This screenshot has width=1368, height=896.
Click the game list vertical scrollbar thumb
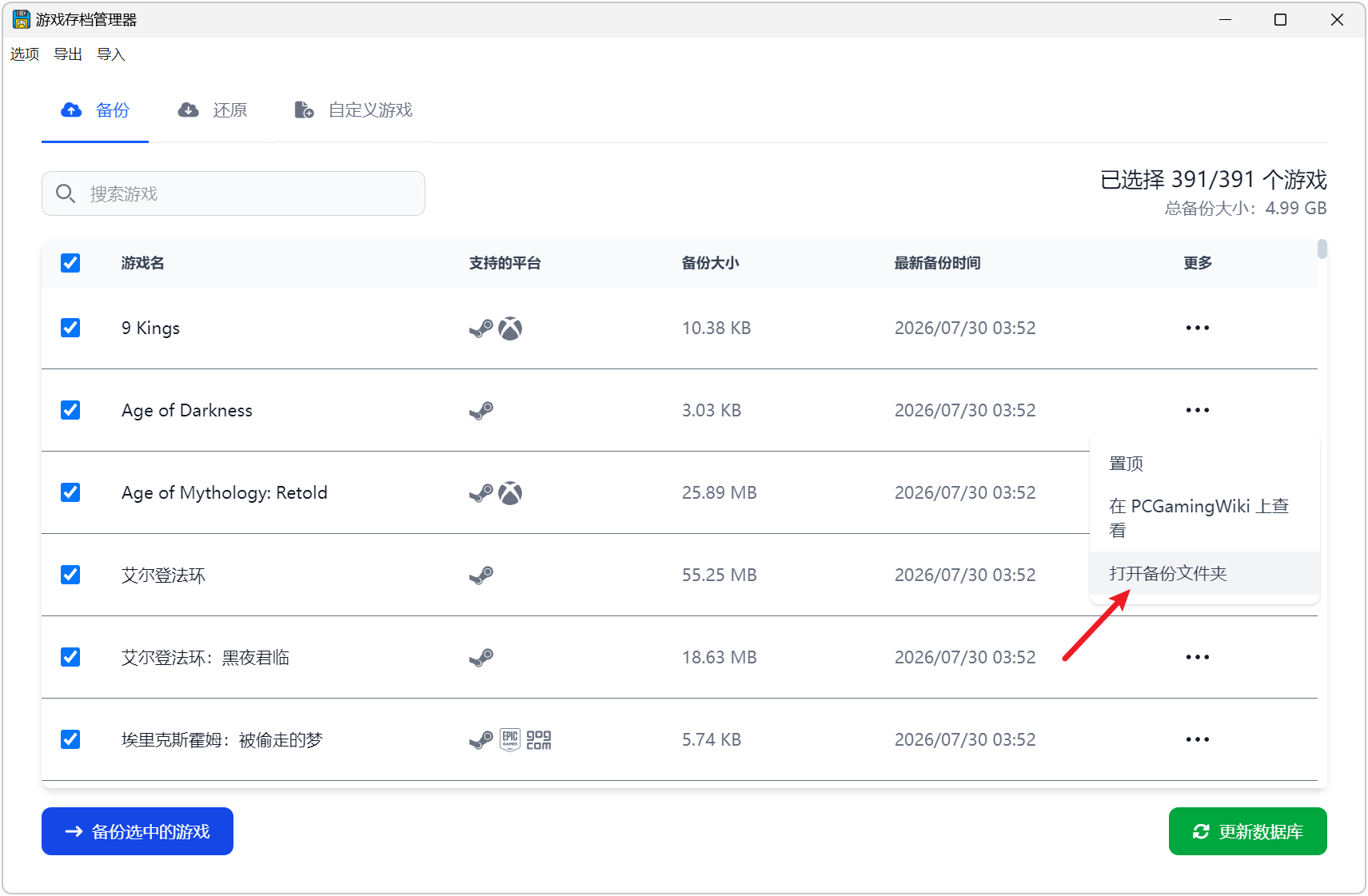1322,249
